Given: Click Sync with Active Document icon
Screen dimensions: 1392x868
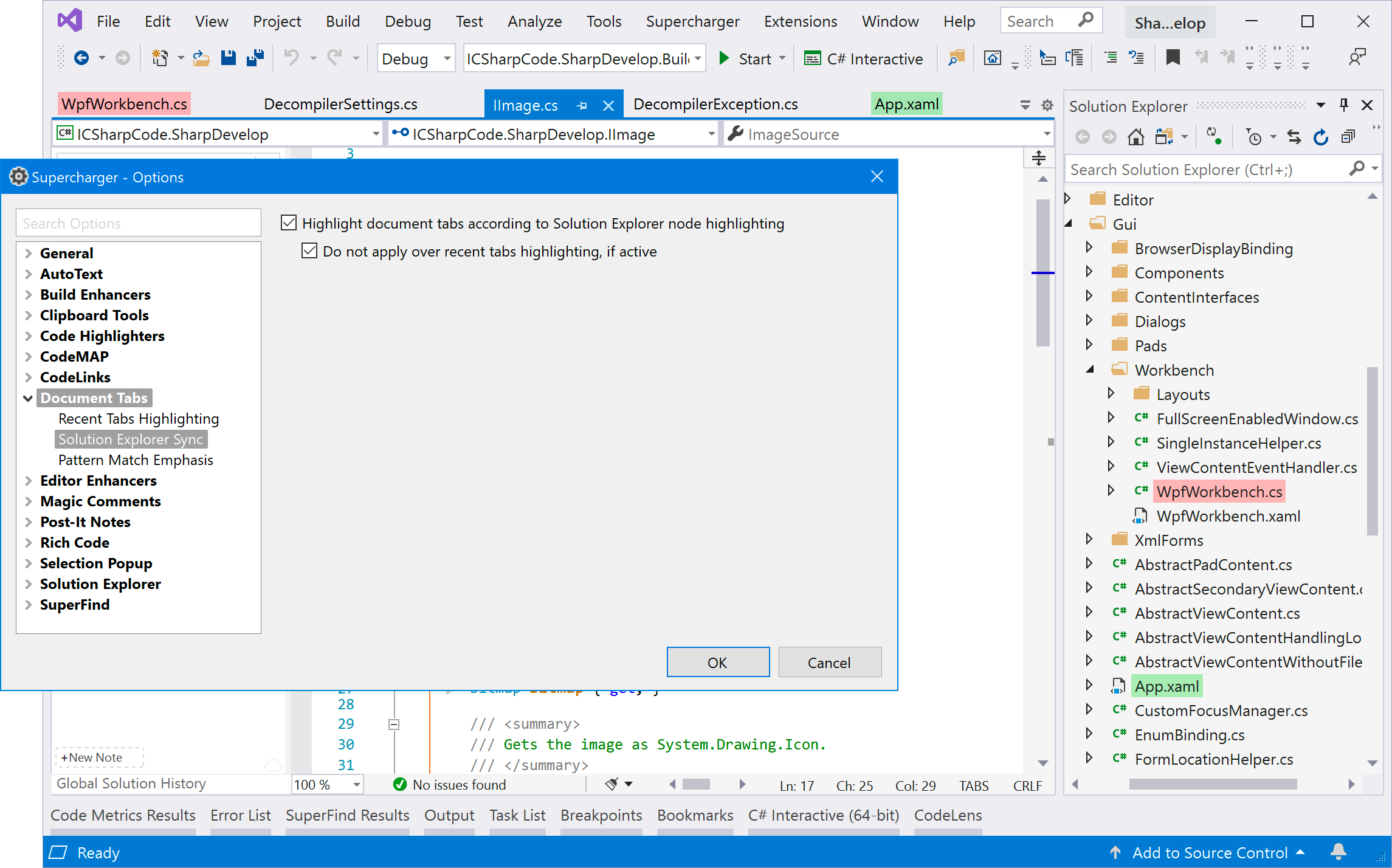Looking at the screenshot, I should [x=1294, y=137].
